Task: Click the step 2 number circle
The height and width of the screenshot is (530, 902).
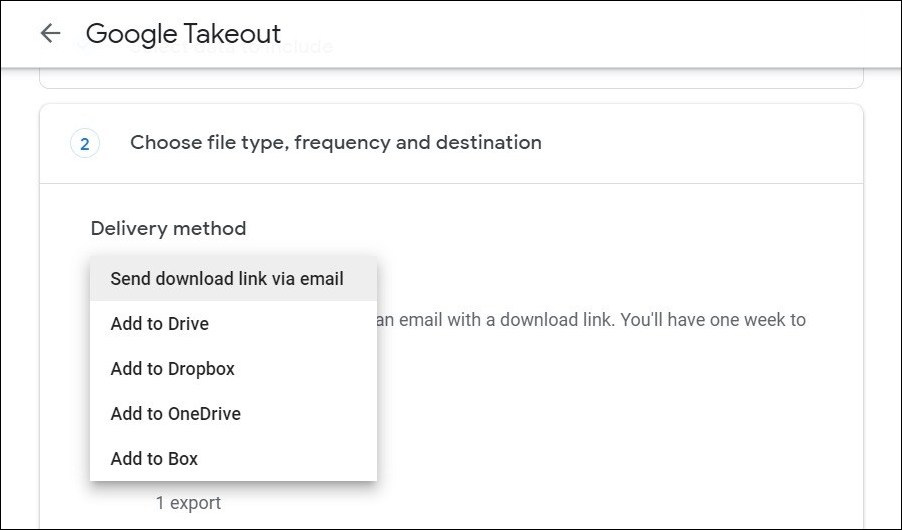Action: tap(84, 144)
